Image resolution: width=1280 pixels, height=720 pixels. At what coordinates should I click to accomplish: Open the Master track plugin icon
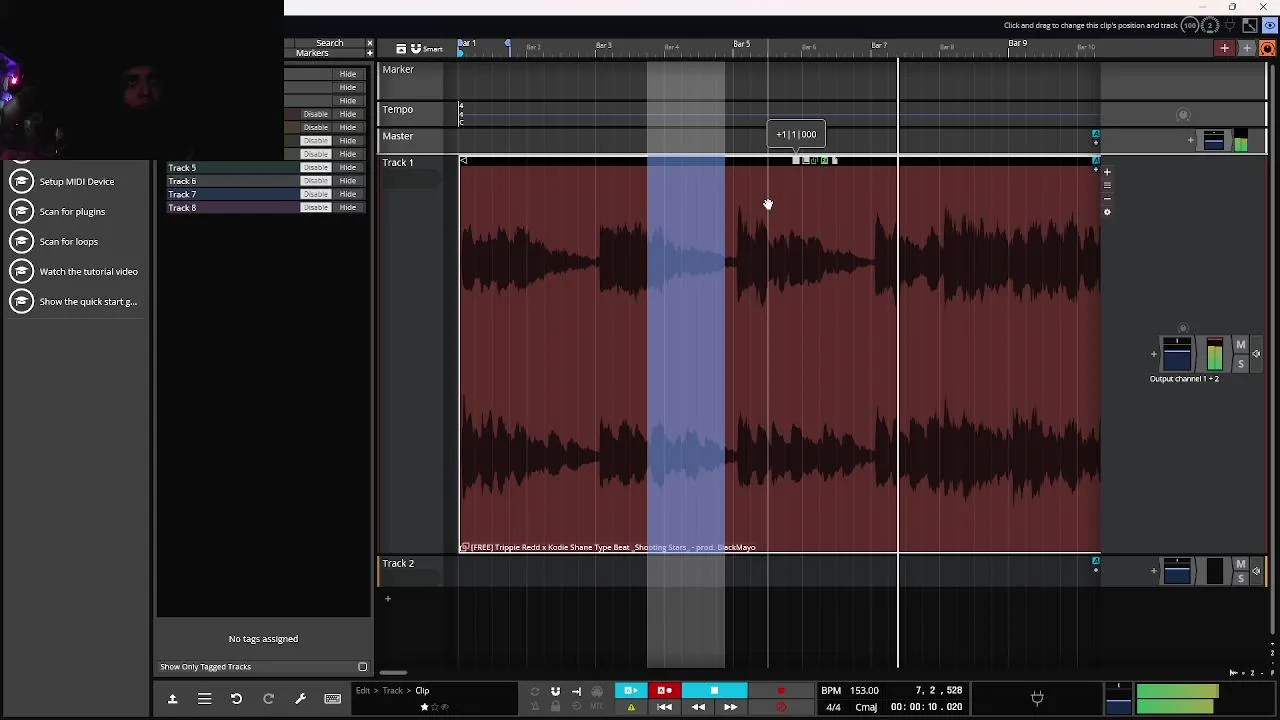1213,141
